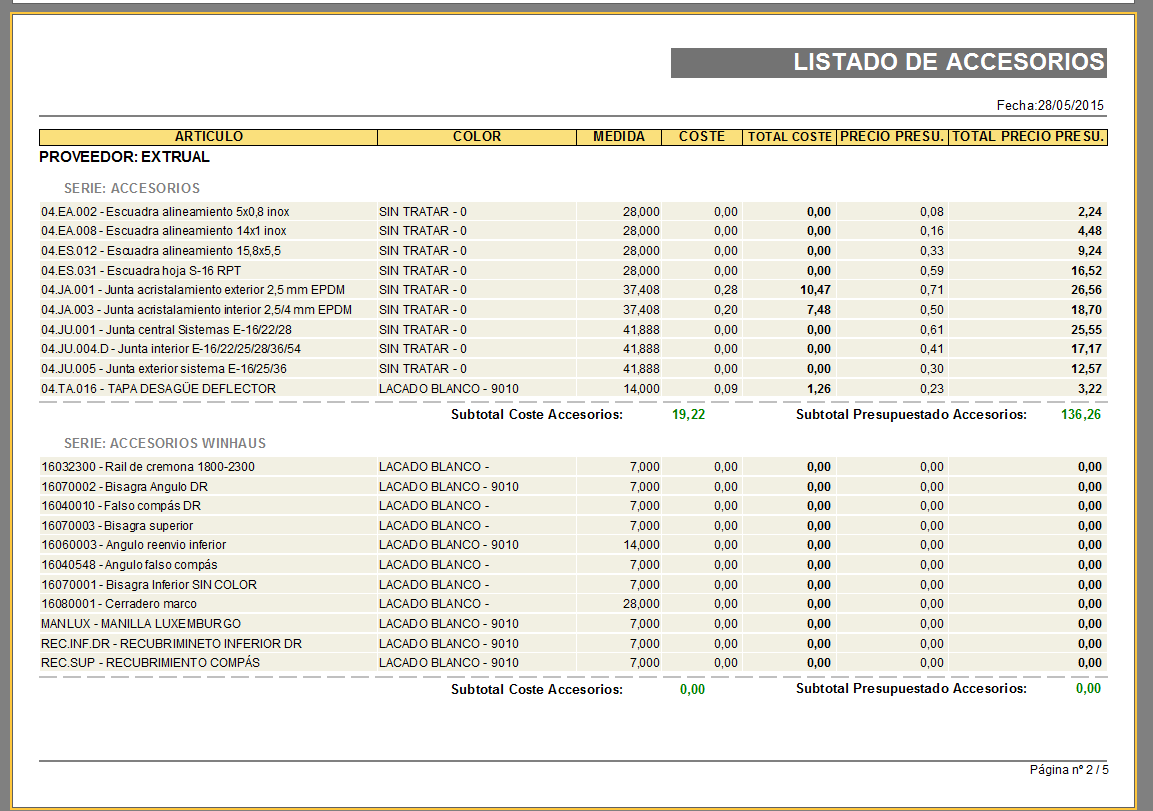The image size is (1153, 811).
Task: Click the LISTADO DE ACCESORIOS title banner
Action: [888, 62]
